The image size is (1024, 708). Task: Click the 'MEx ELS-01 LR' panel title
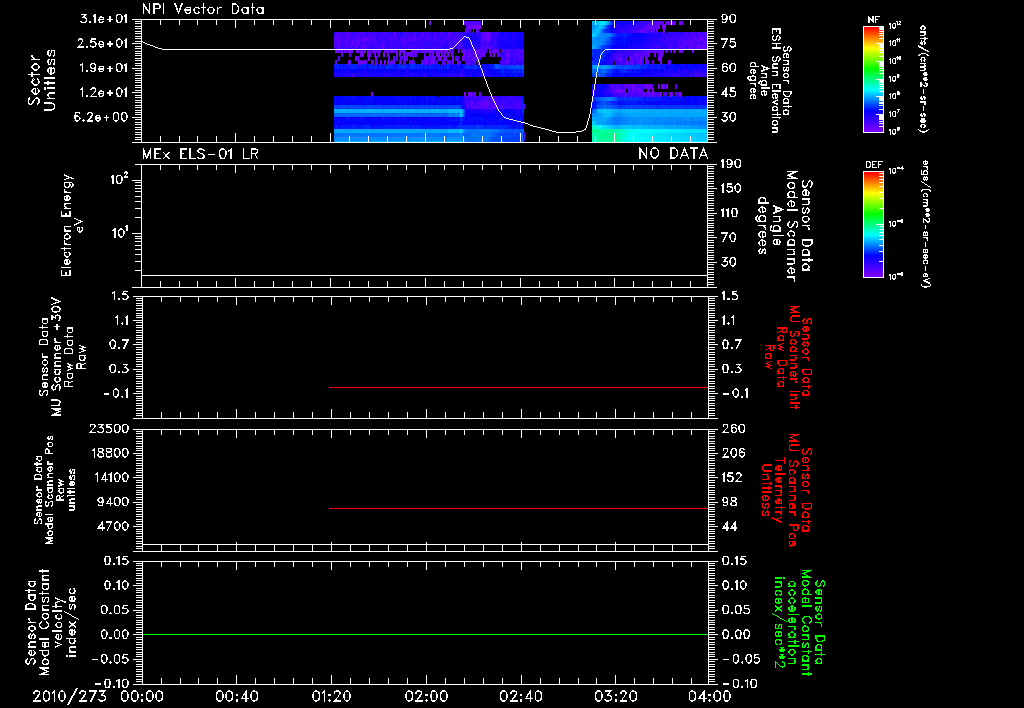tap(200, 154)
